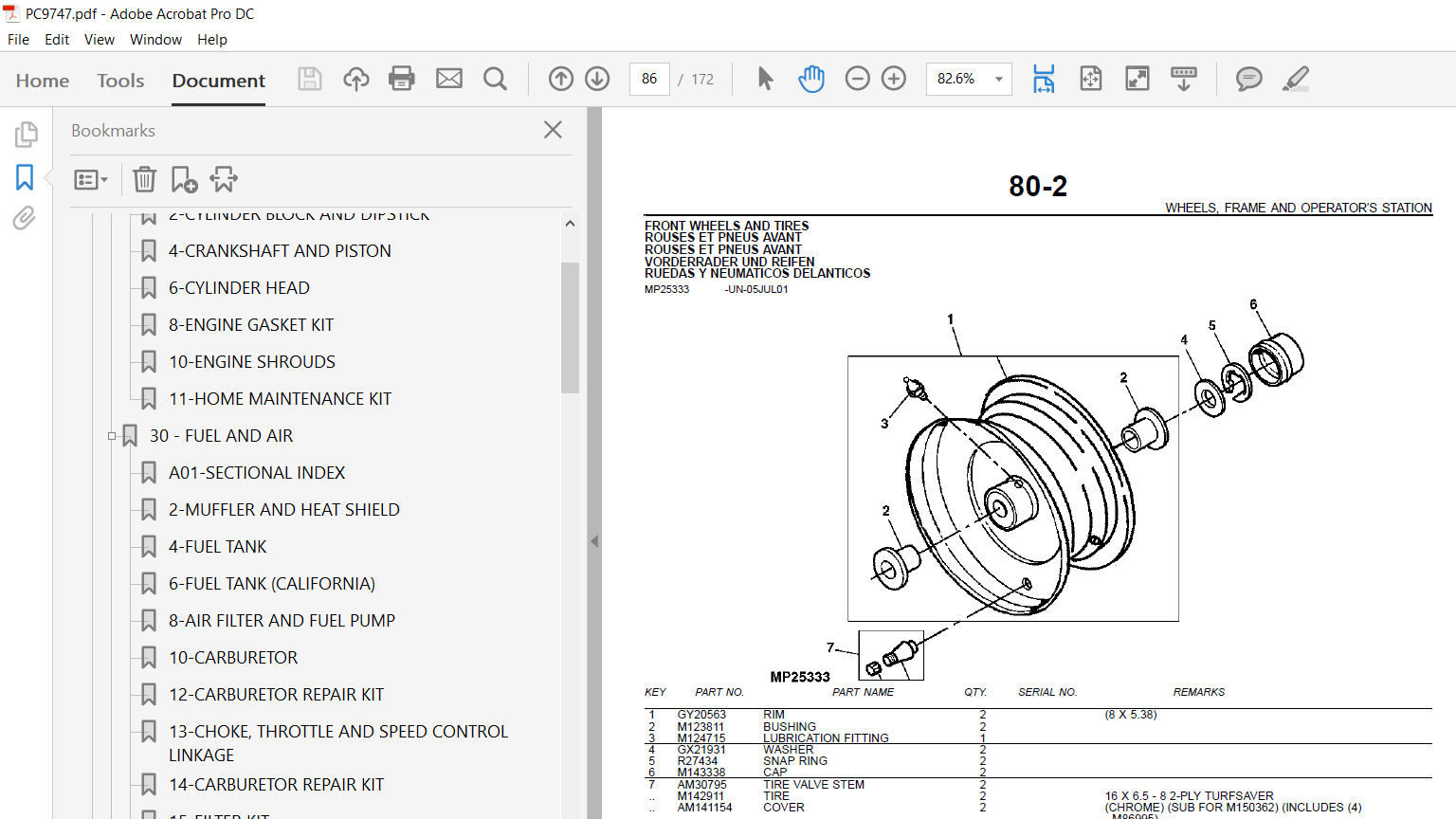Open bookmark 4-FUEL TANK
This screenshot has width=1456, height=819.
tap(218, 547)
